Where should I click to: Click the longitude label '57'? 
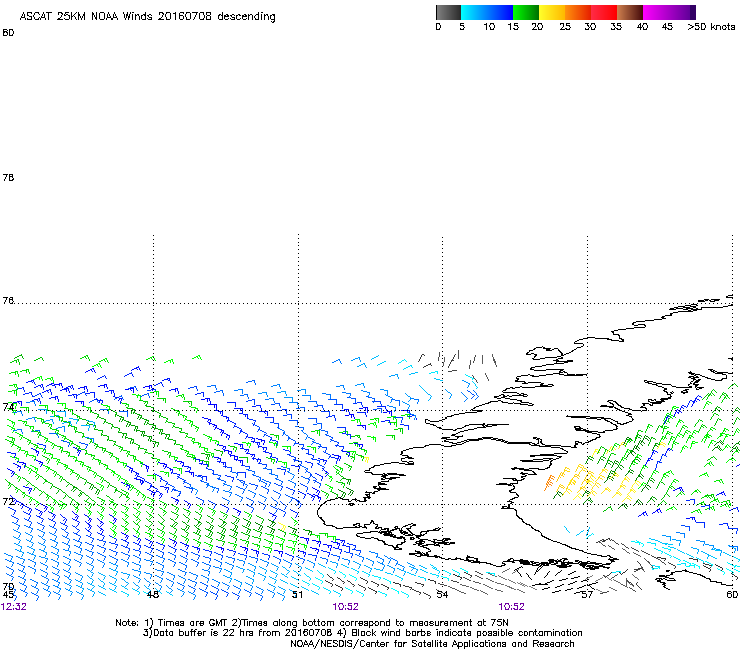pyautogui.click(x=587, y=594)
